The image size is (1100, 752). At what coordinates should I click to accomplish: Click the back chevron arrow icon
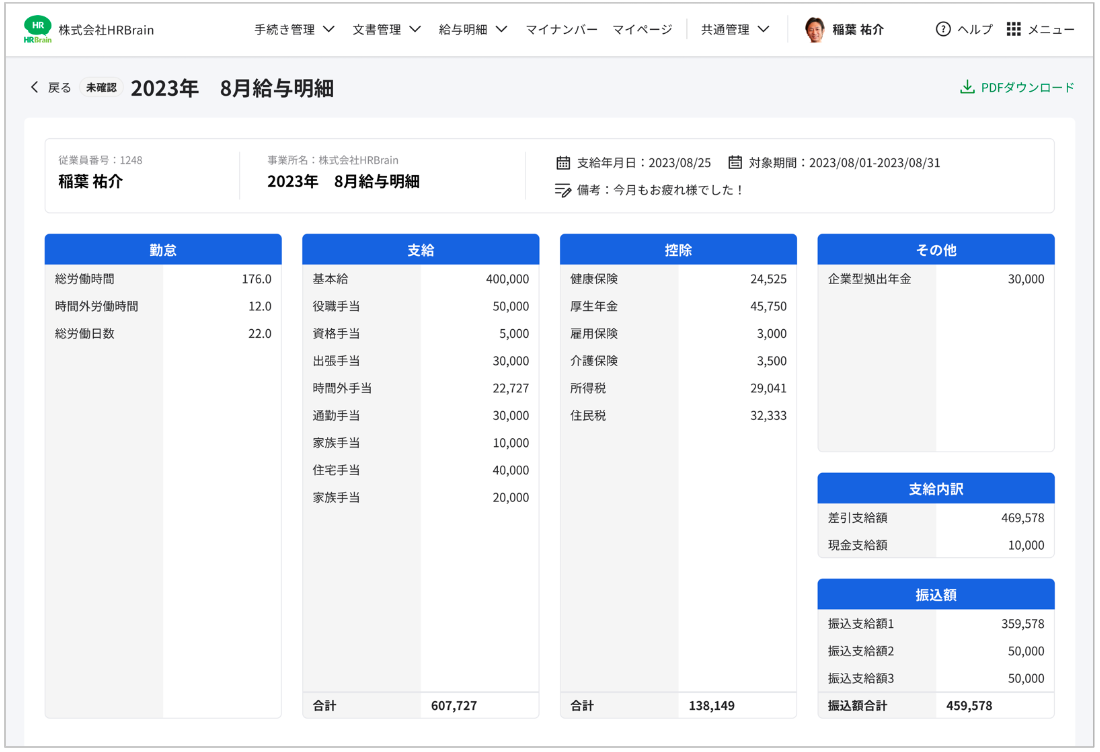click(35, 88)
